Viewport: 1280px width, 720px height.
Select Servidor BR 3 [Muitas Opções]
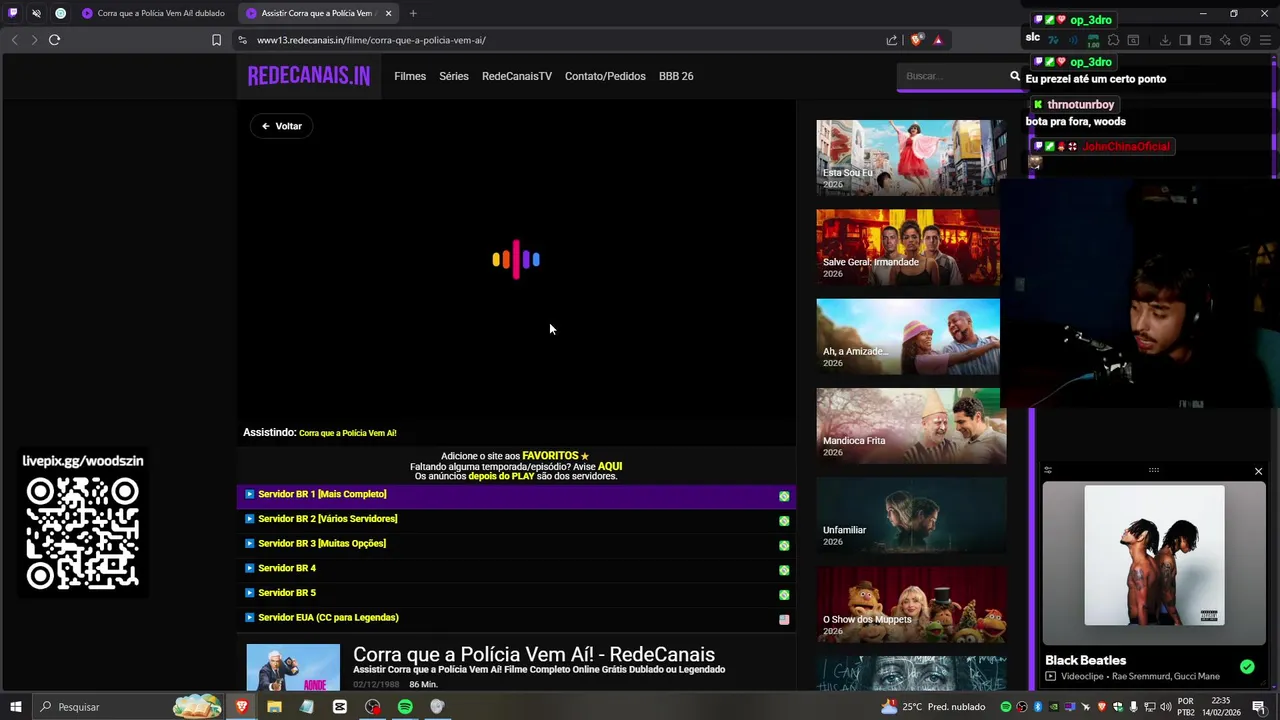click(x=516, y=544)
